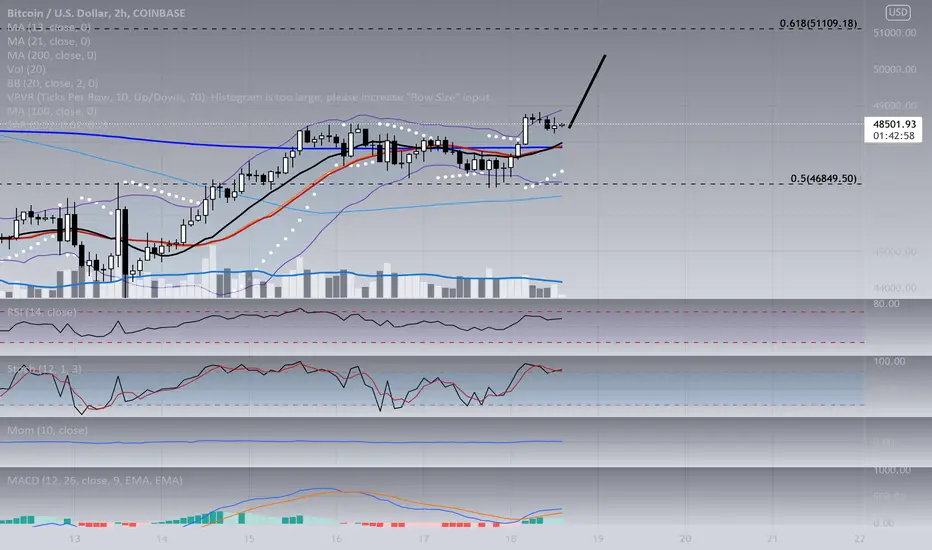
Task: Click the Mom (10, close) pane label
Action: click(x=48, y=430)
